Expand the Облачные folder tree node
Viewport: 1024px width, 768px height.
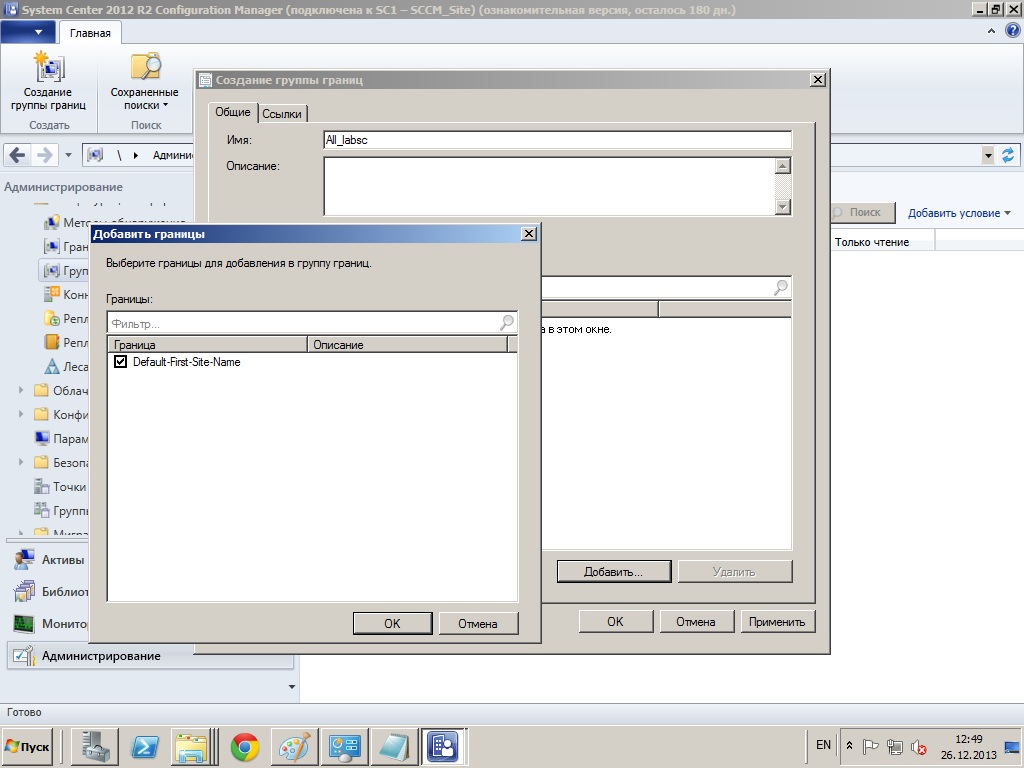click(21, 390)
